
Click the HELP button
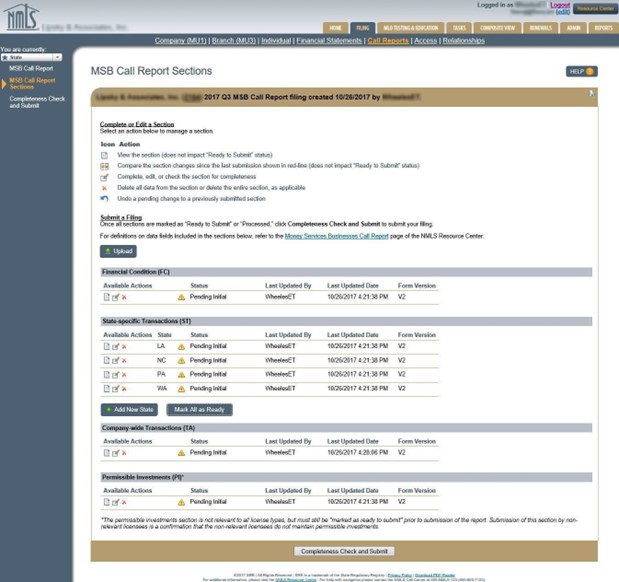(x=581, y=72)
